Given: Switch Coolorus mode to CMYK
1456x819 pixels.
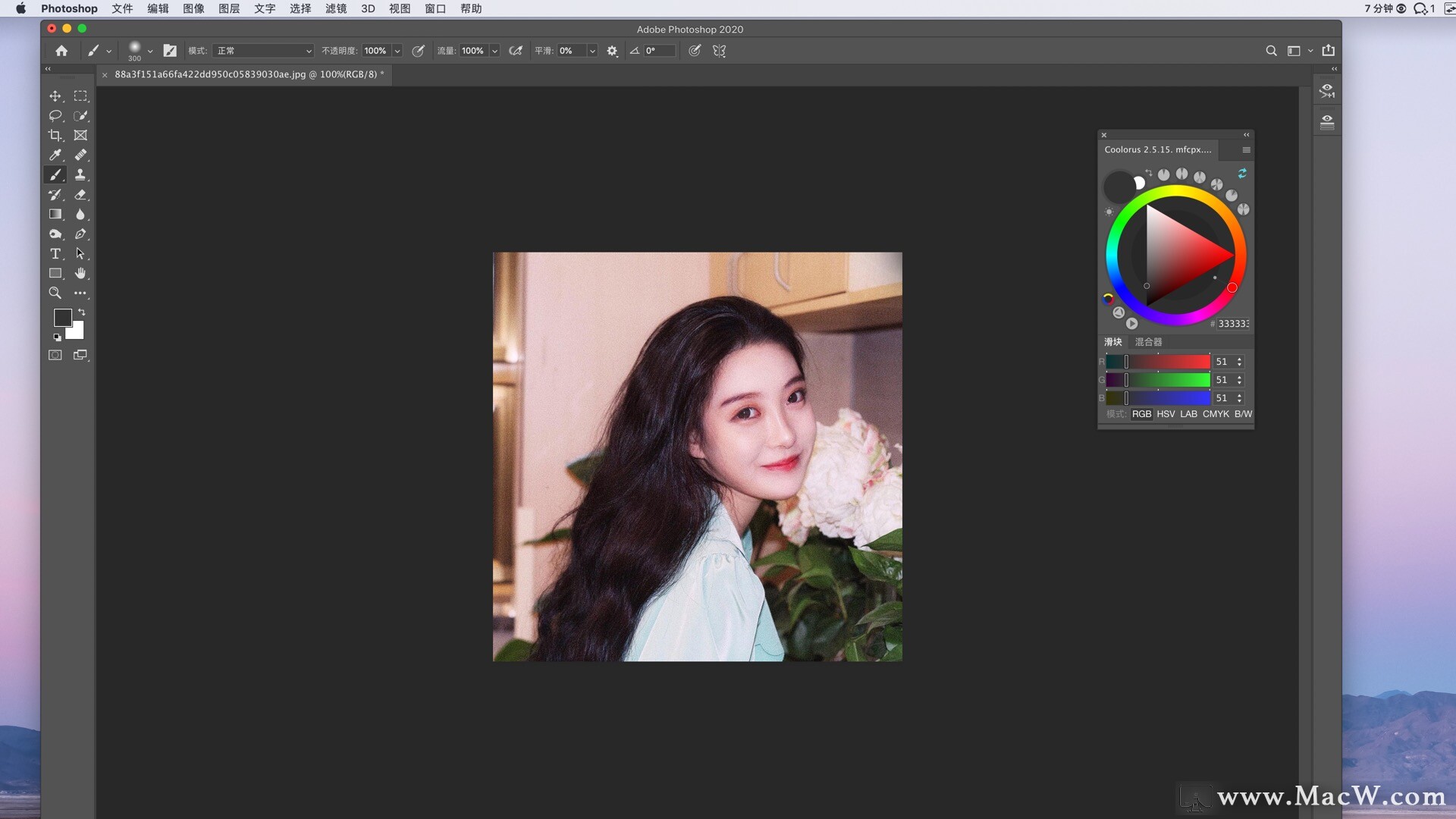Looking at the screenshot, I should pyautogui.click(x=1216, y=414).
